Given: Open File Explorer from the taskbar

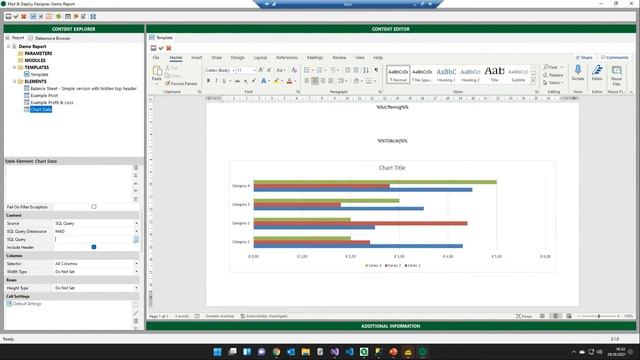Looking at the screenshot, I should coord(305,352).
